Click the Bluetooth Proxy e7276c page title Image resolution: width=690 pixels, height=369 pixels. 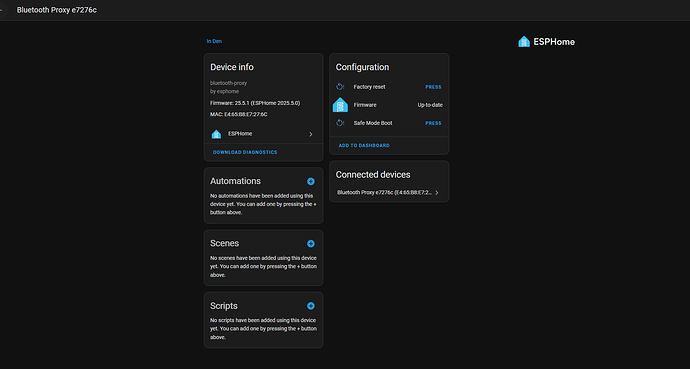tap(57, 10)
